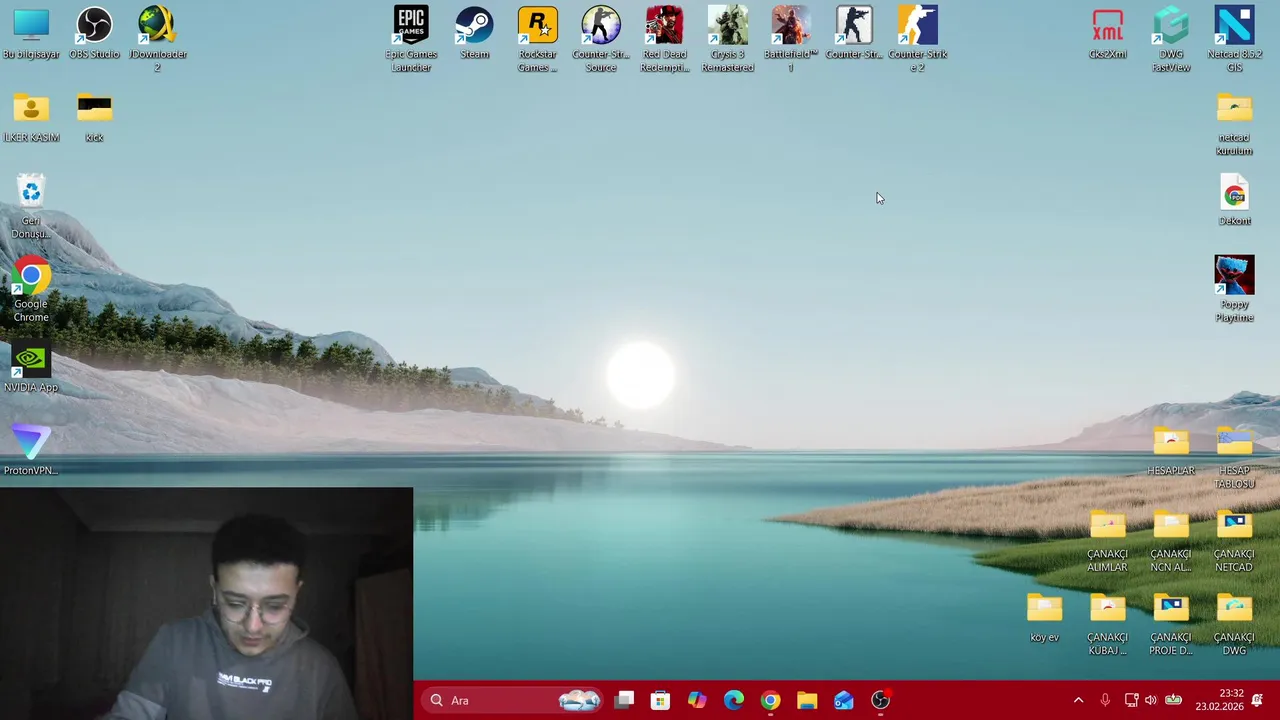
Task: Open the ÇANAKÇI NCN AL... folder
Action: point(1170,541)
